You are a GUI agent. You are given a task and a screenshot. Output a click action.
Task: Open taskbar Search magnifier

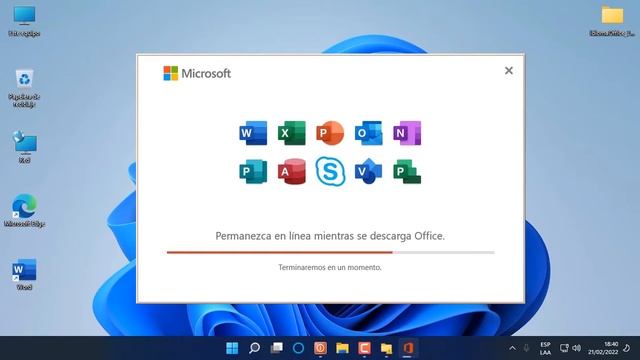coord(254,348)
